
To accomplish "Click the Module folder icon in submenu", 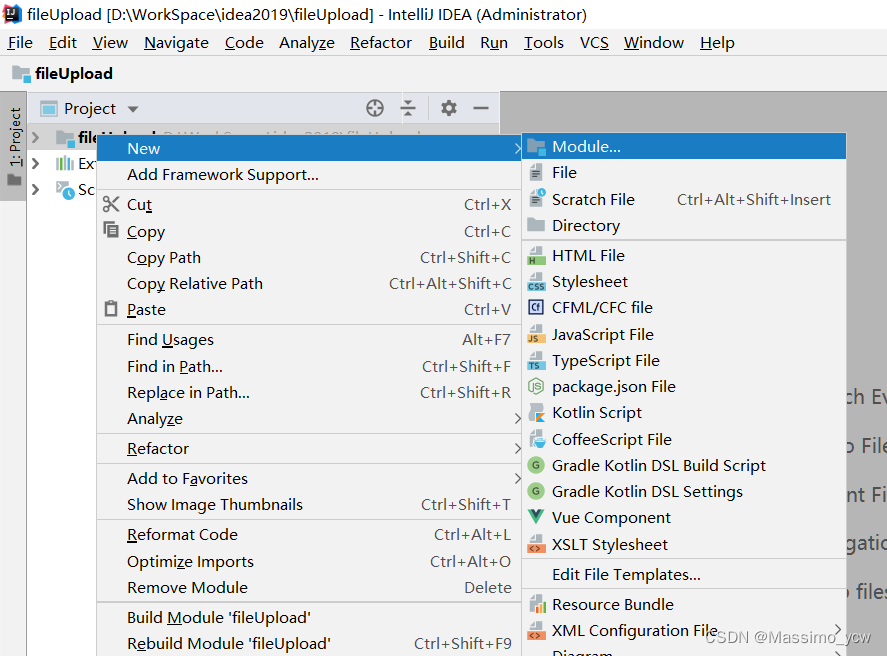I will pyautogui.click(x=536, y=147).
